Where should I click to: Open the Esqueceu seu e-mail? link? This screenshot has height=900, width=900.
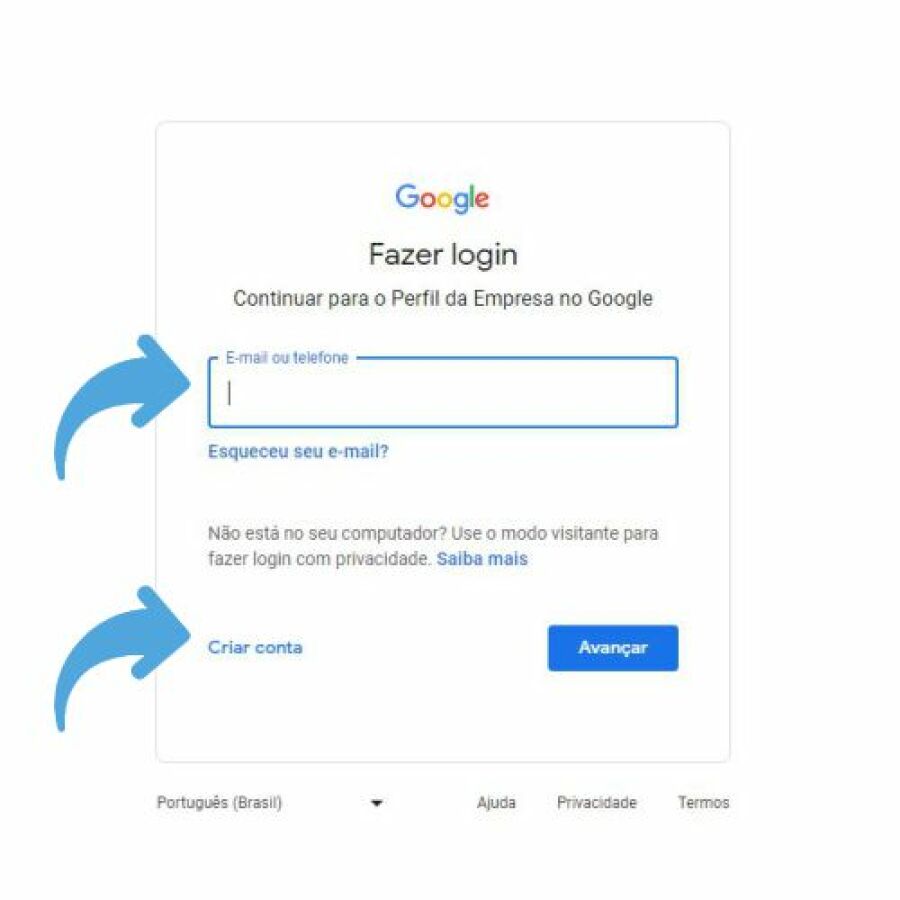coord(298,452)
